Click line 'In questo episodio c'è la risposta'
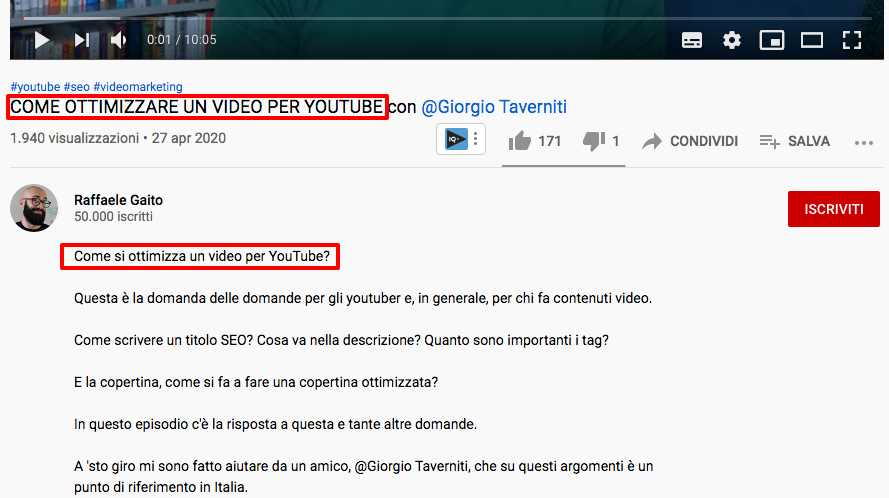Screen dimensions: 889x498 [x=276, y=424]
